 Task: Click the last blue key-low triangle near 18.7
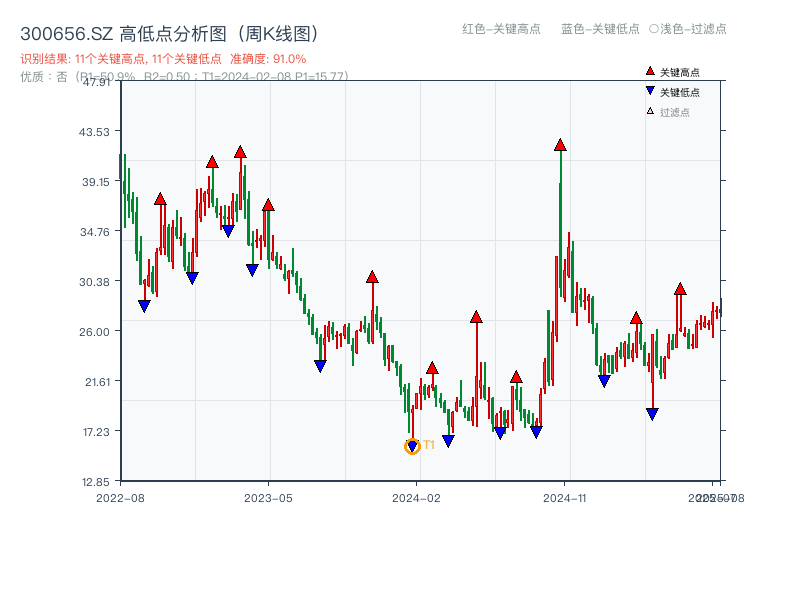(652, 414)
